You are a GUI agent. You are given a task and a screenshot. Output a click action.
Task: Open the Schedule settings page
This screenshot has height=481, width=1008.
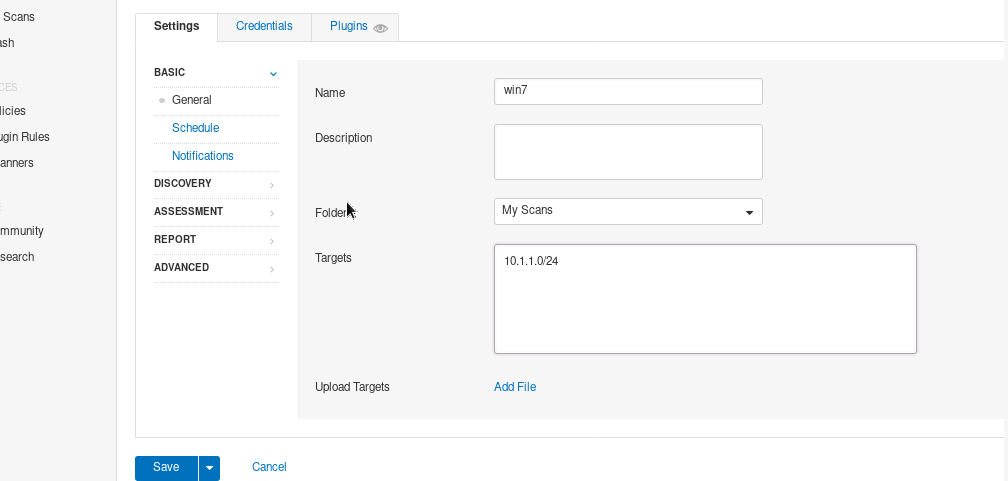click(x=195, y=128)
